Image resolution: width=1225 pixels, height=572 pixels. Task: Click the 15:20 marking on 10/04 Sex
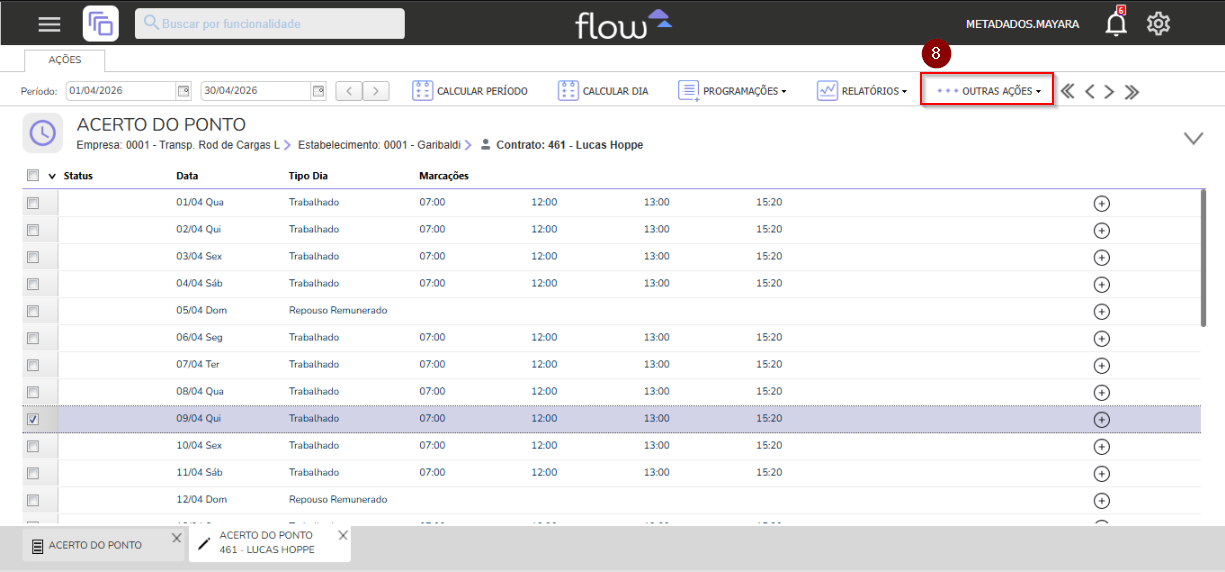769,445
